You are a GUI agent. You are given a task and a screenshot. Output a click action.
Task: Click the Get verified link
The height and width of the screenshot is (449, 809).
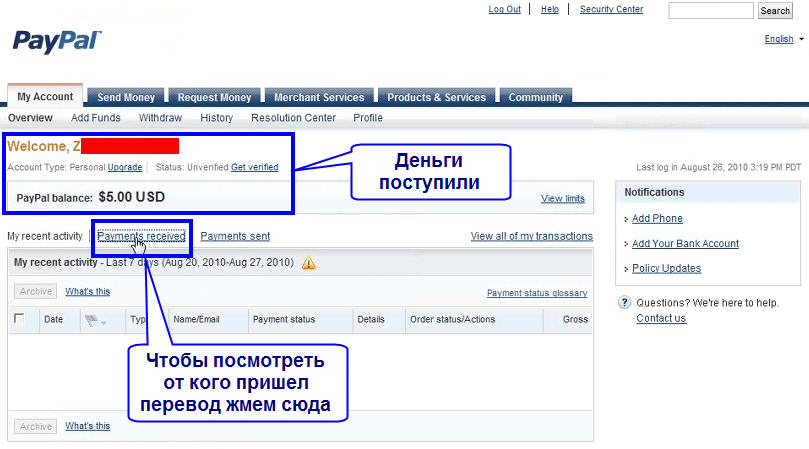(x=254, y=167)
